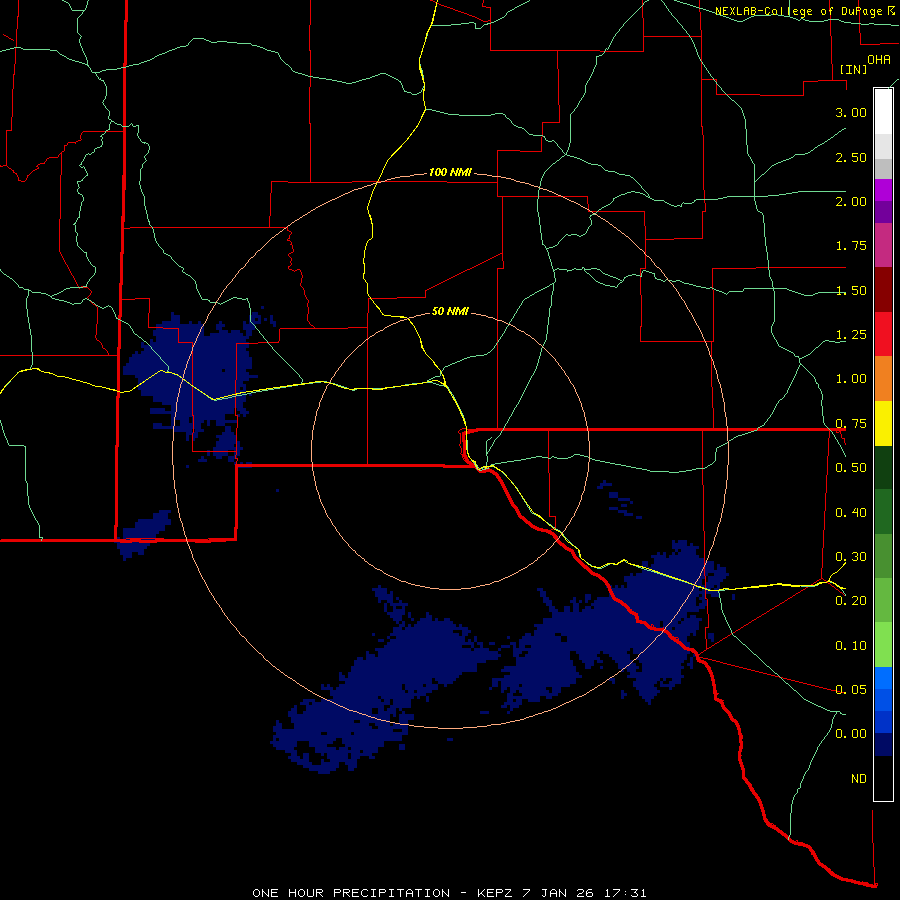Select the 1.00 legend value
Viewport: 900px width, 900px height.
[x=851, y=379]
